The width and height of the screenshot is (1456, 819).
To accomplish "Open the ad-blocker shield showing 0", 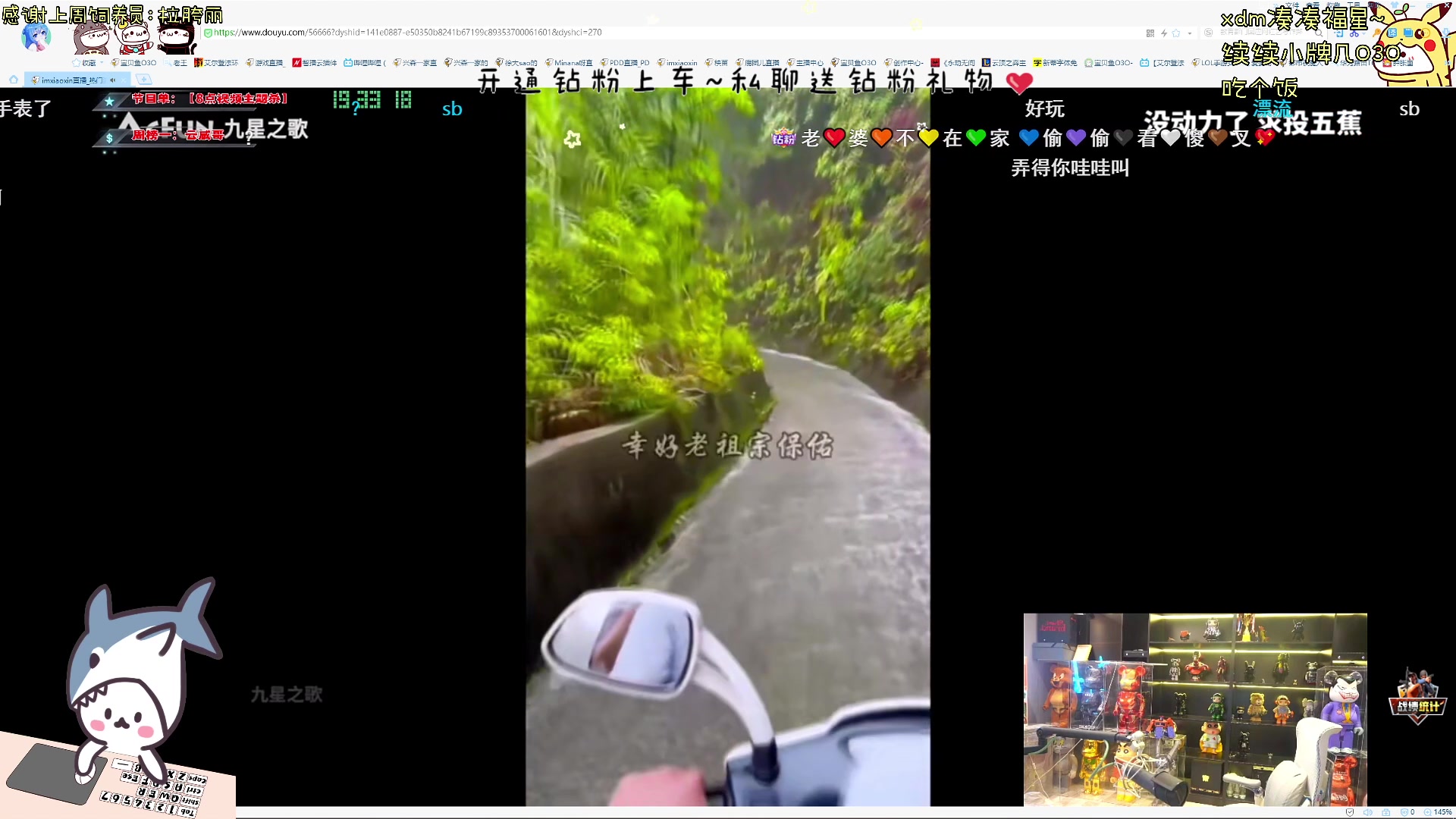I will pos(1404,812).
